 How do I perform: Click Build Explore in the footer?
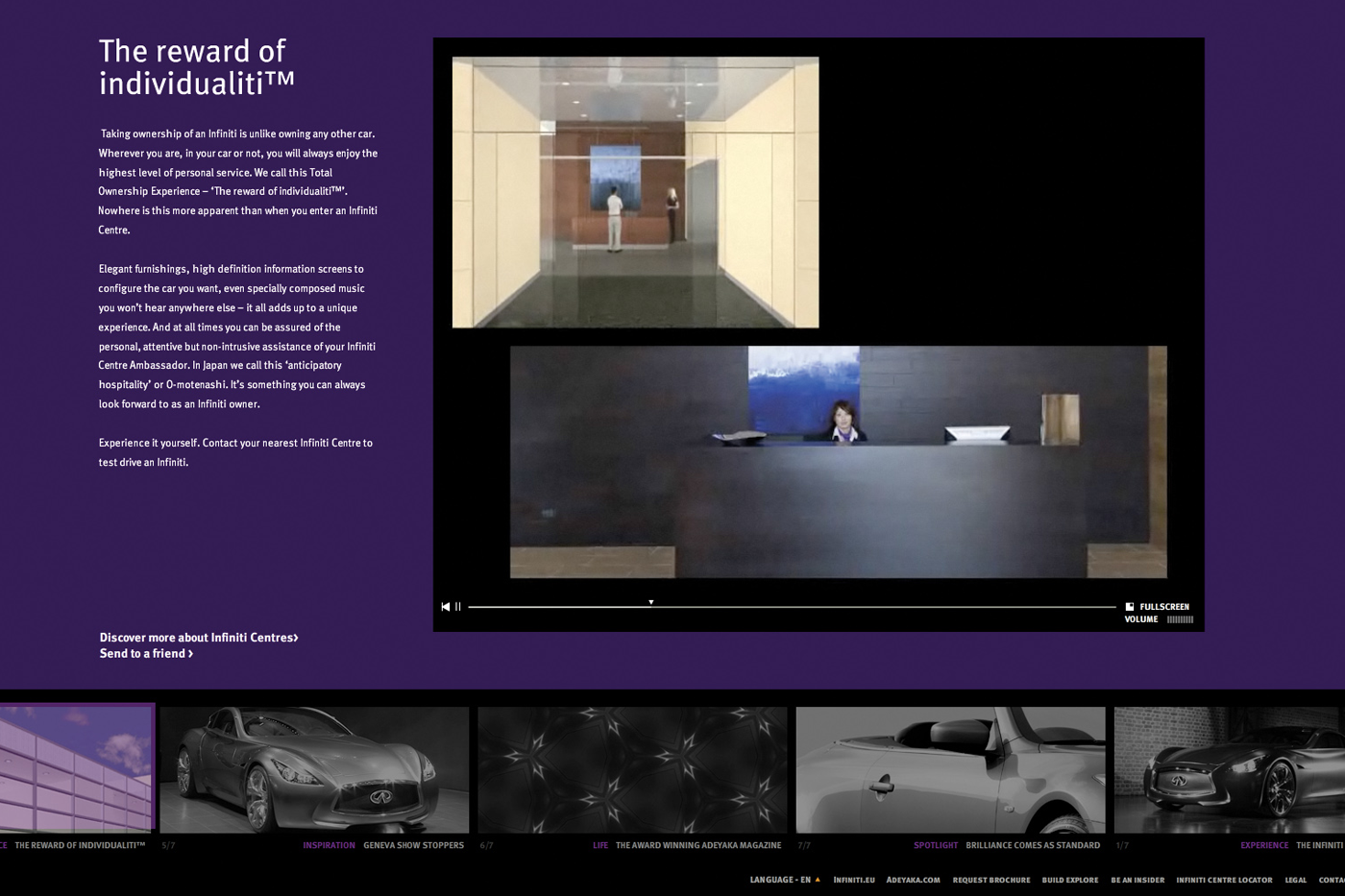point(1070,880)
